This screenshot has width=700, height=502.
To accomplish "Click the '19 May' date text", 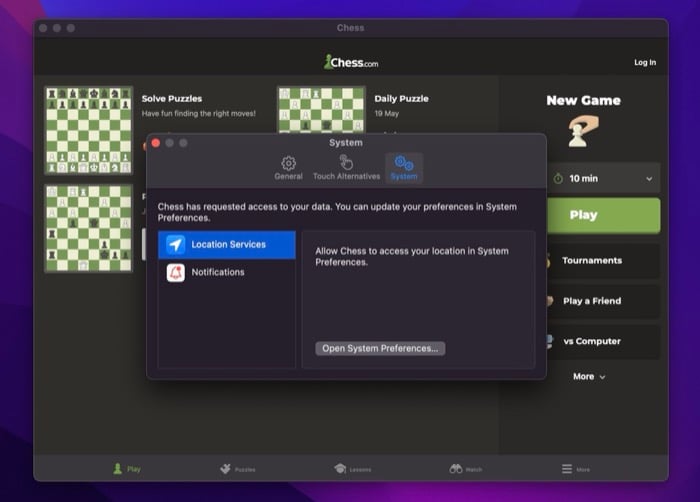I will click(387, 113).
